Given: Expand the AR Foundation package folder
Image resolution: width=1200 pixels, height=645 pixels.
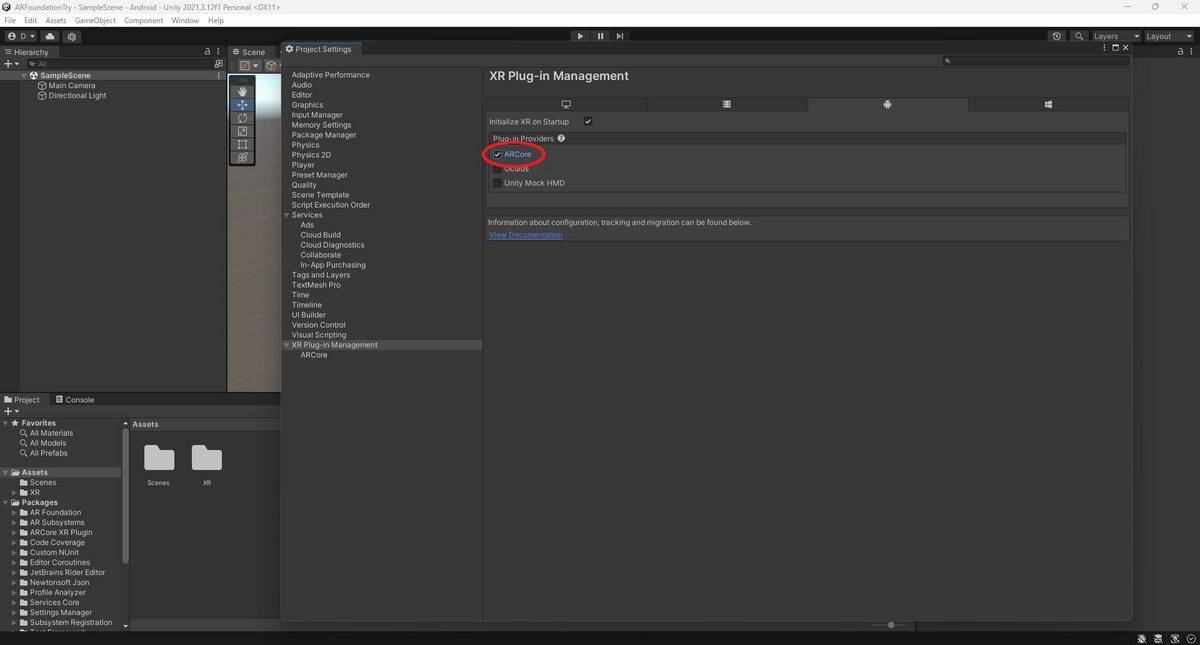Looking at the screenshot, I should click(14, 512).
